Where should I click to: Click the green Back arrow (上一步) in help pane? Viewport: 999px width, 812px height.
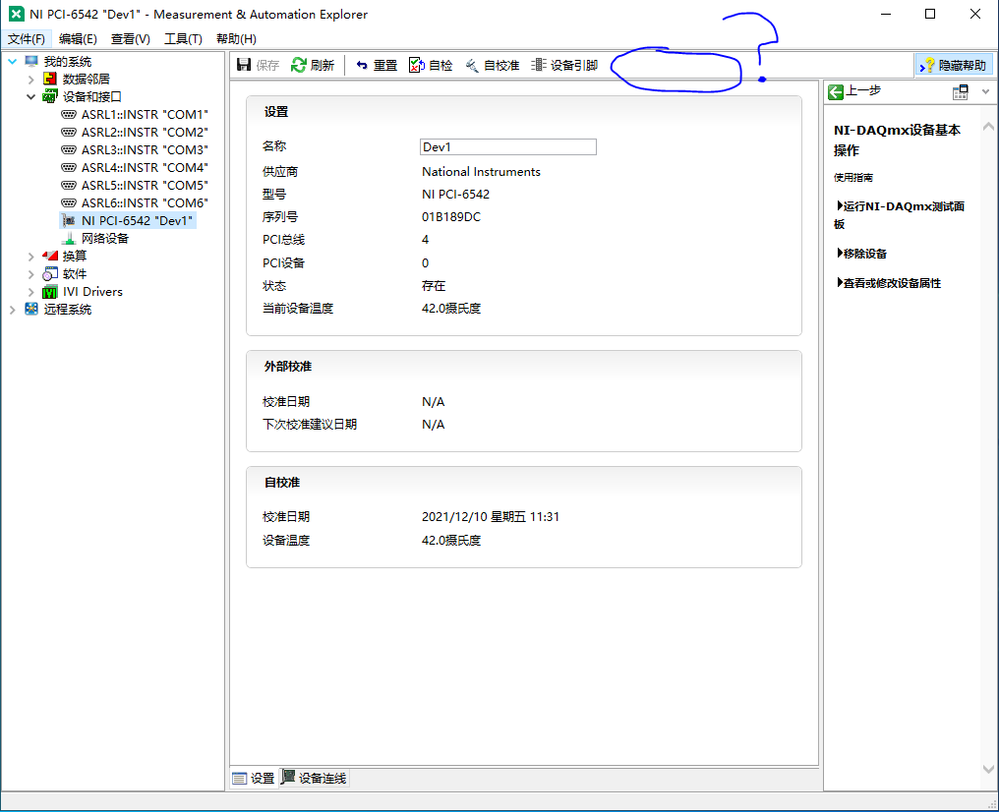pos(835,92)
